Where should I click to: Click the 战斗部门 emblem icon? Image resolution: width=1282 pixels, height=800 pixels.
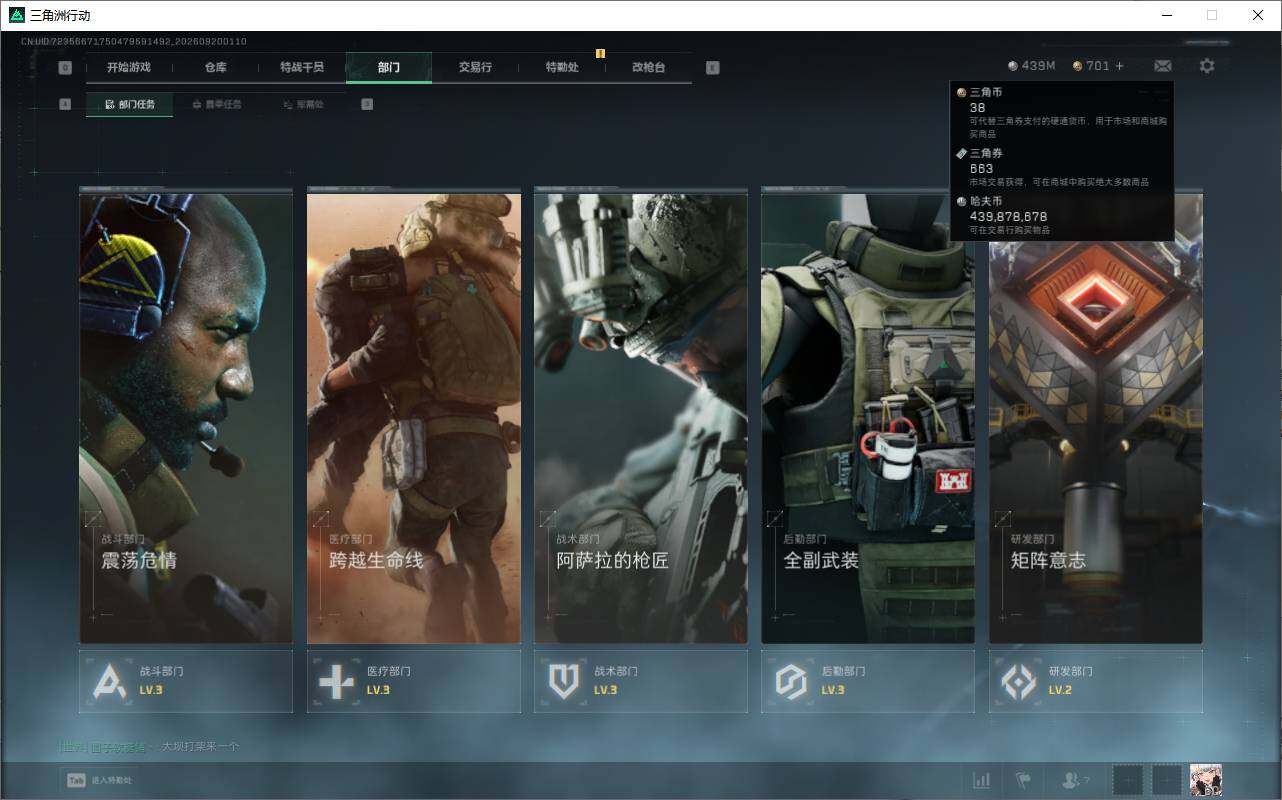109,681
